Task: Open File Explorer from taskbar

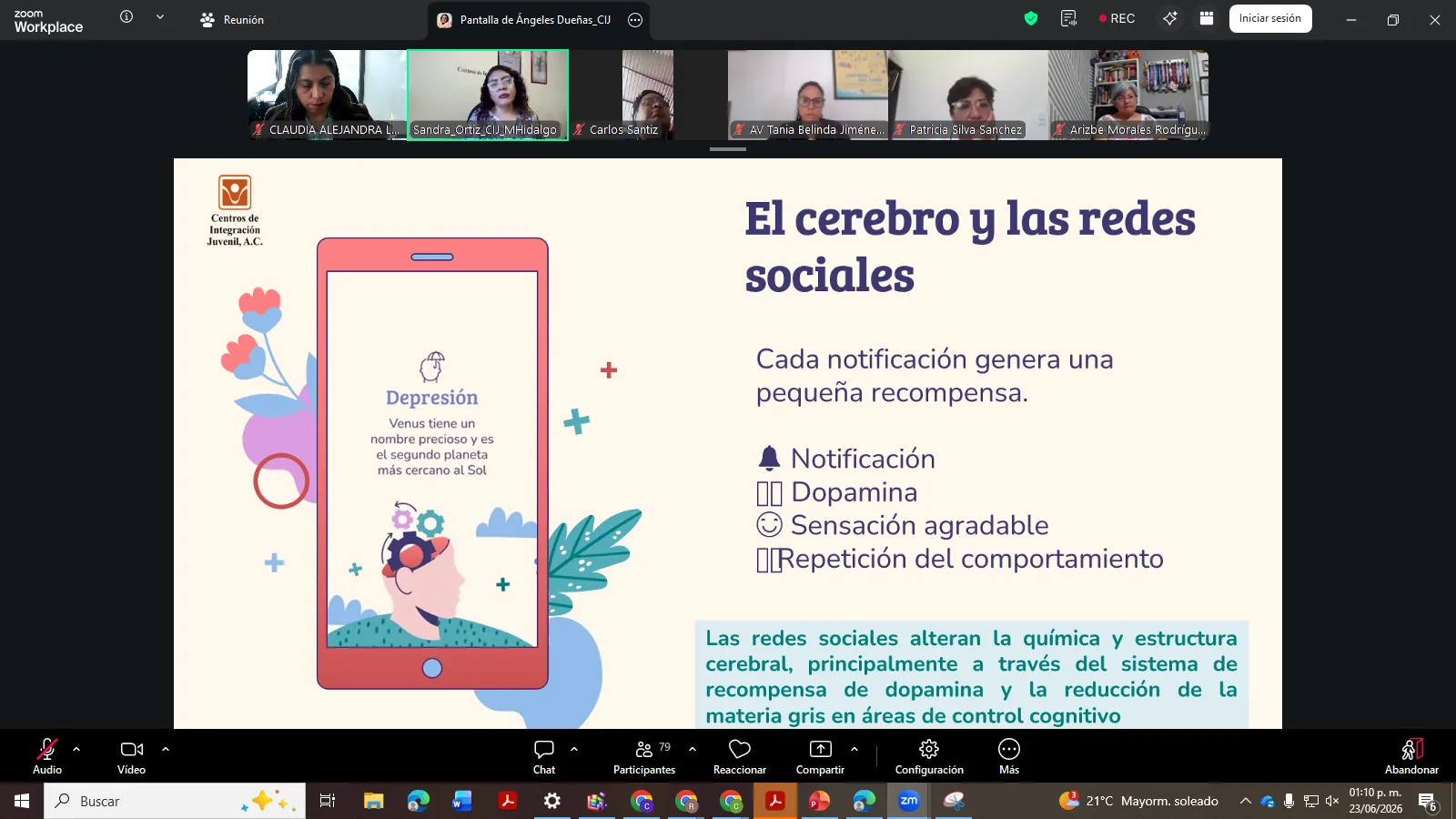Action: click(x=373, y=801)
